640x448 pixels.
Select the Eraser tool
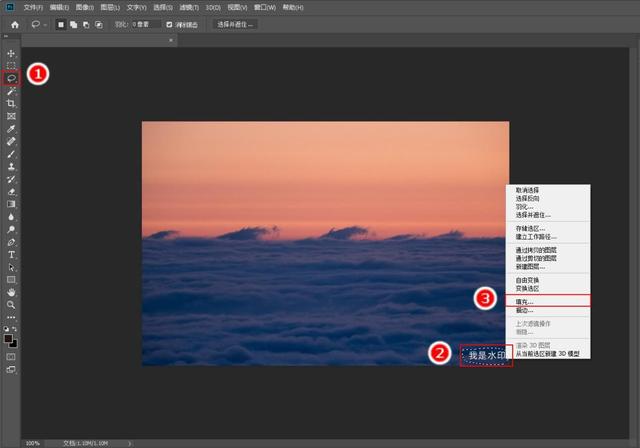pos(11,192)
